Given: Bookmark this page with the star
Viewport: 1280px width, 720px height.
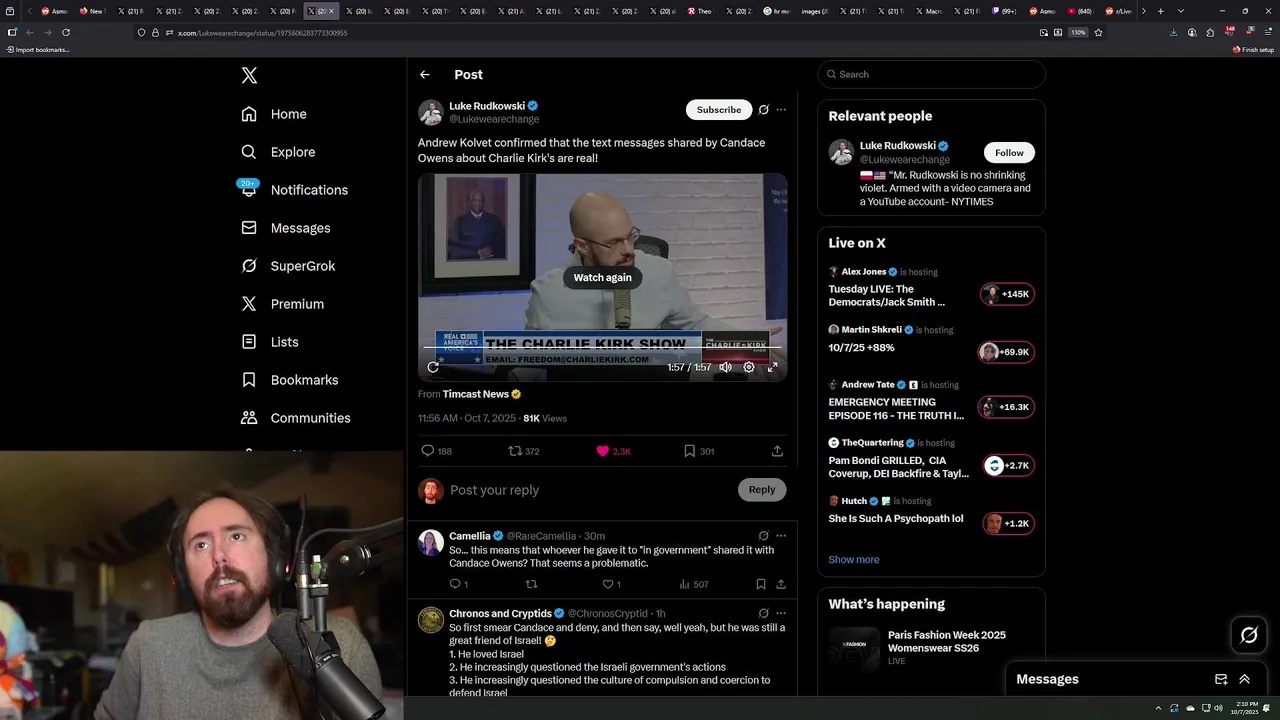Looking at the screenshot, I should click(1098, 33).
